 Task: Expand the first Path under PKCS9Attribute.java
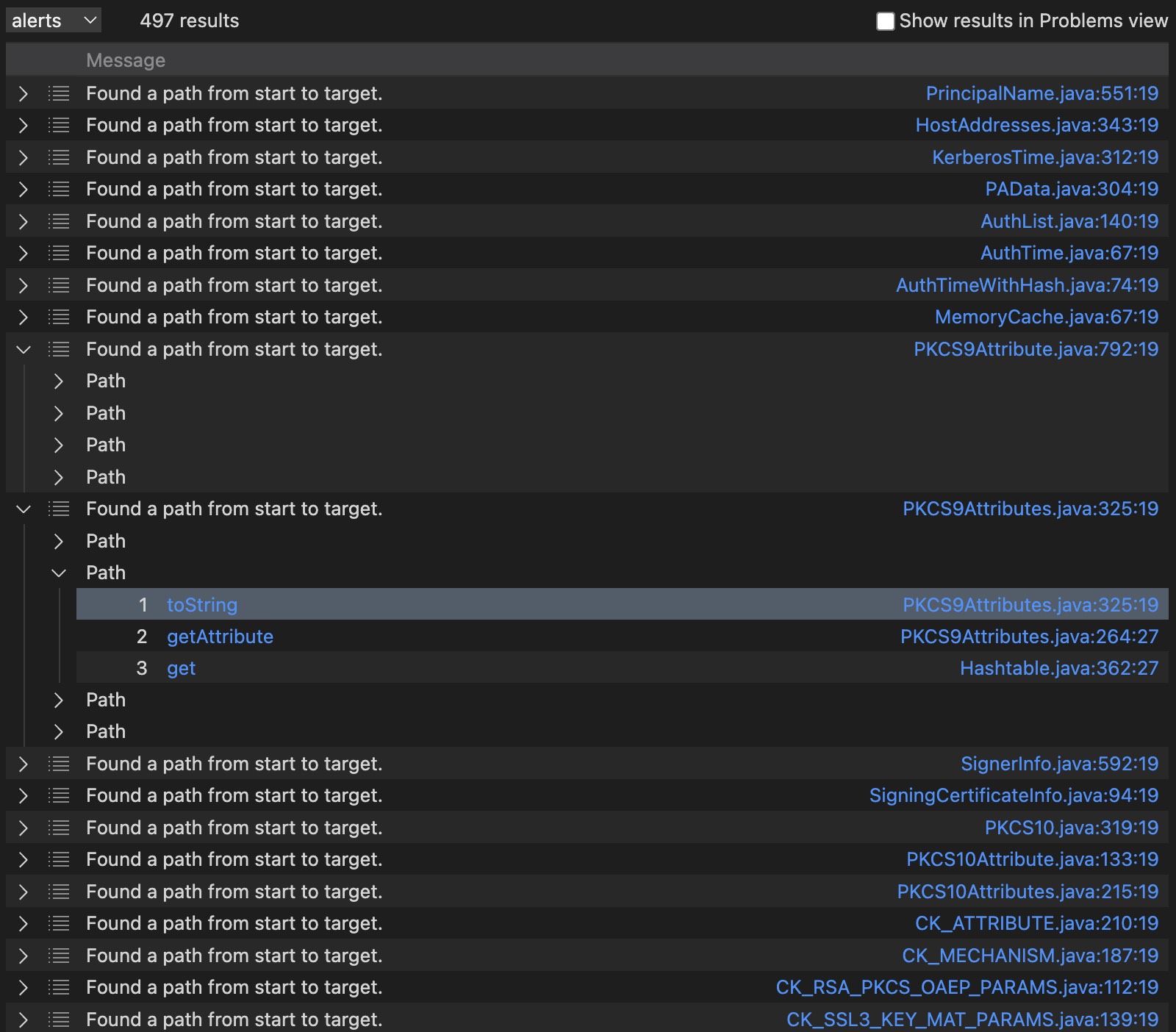[x=59, y=381]
